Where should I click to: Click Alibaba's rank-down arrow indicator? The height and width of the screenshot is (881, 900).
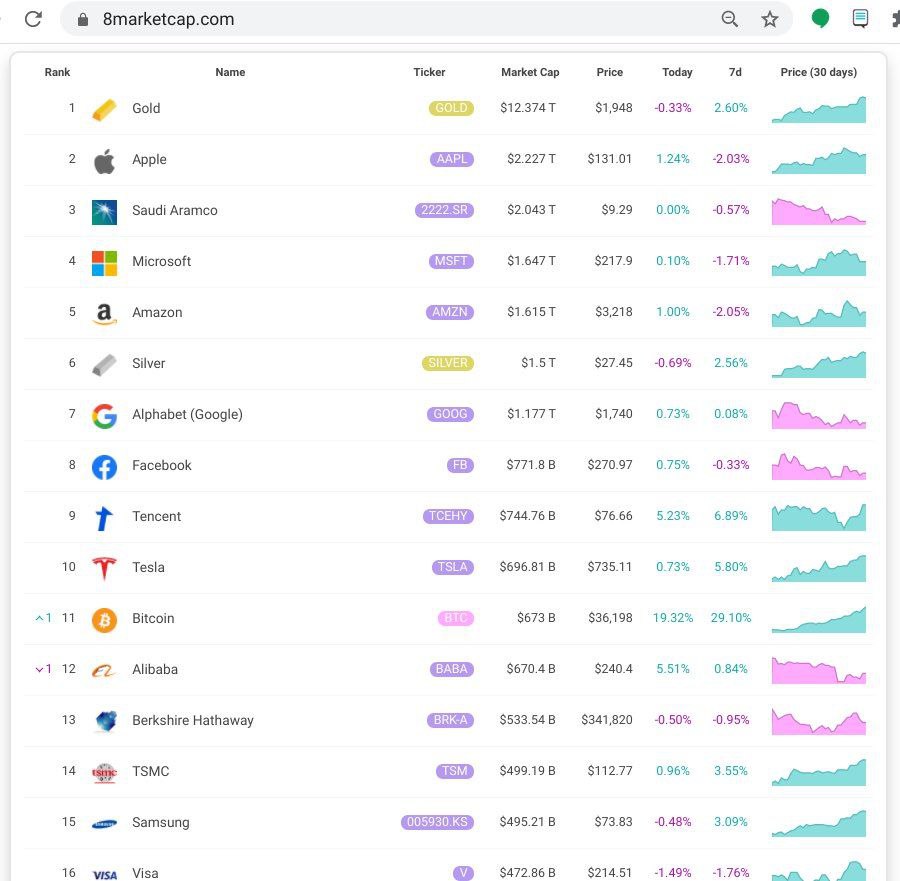44,669
